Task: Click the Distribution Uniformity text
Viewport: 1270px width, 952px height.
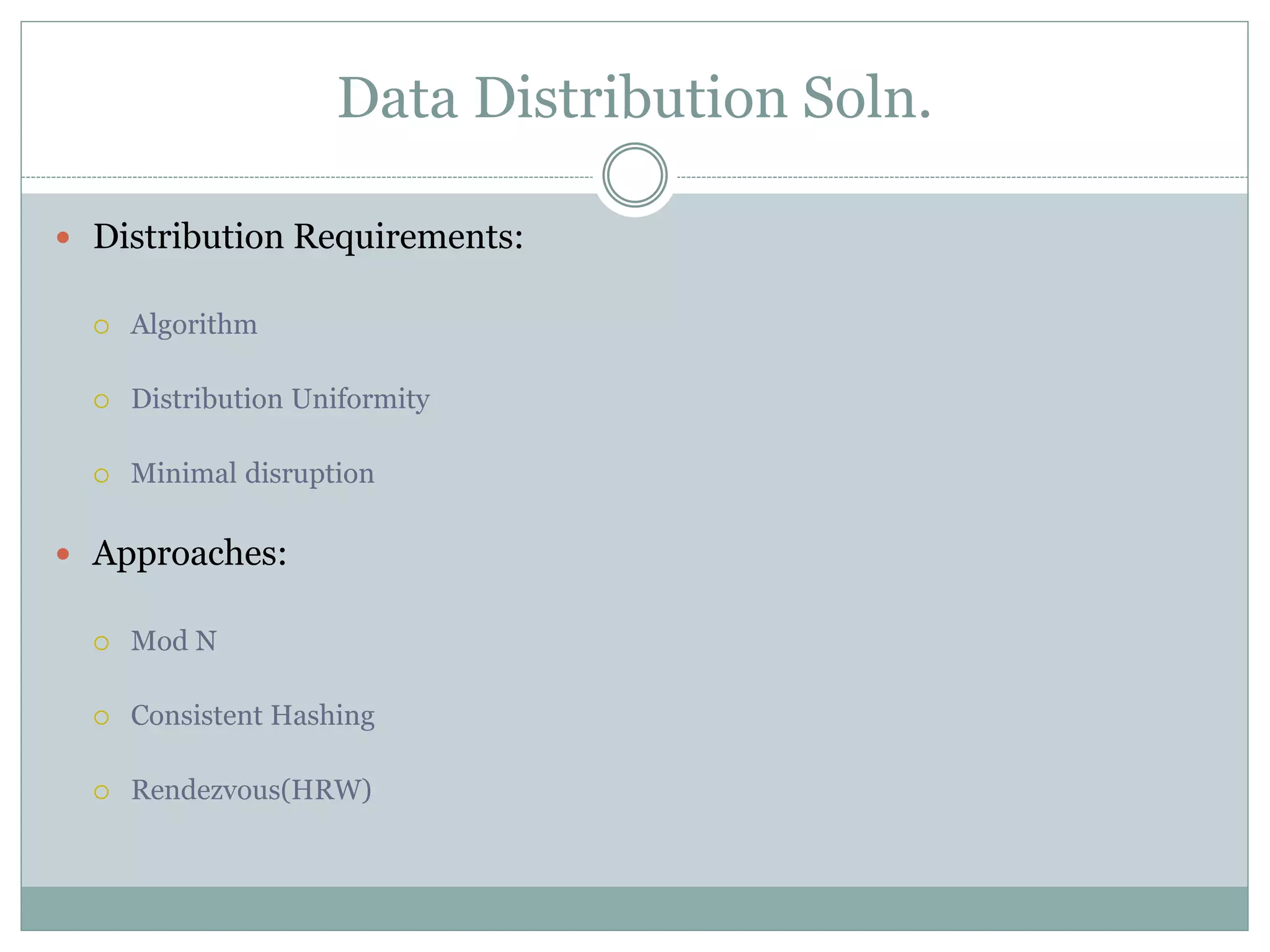Action: pyautogui.click(x=280, y=399)
